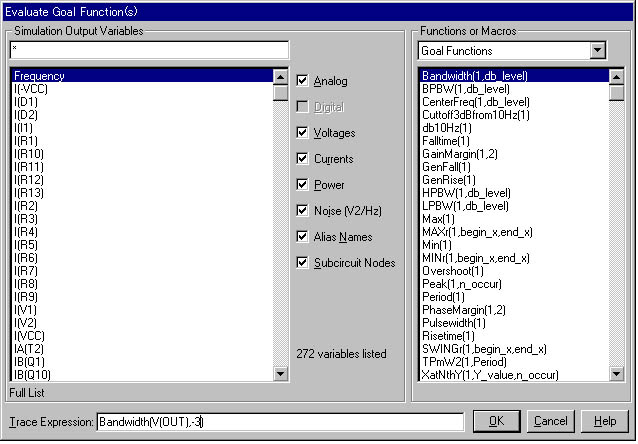Toggle the Power checkbox

click(x=303, y=185)
